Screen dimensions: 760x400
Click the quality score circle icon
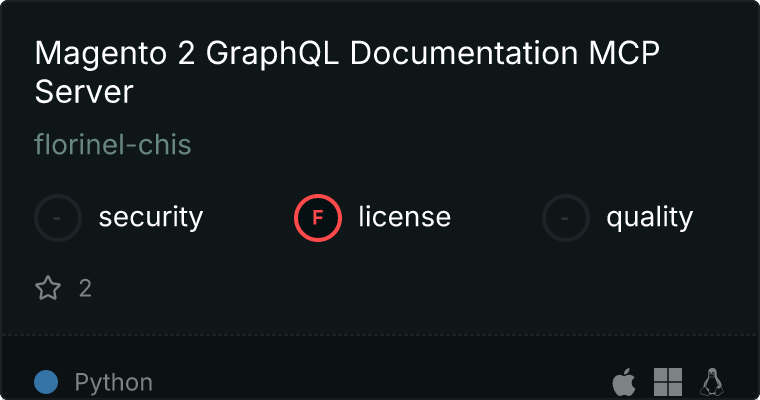point(566,217)
